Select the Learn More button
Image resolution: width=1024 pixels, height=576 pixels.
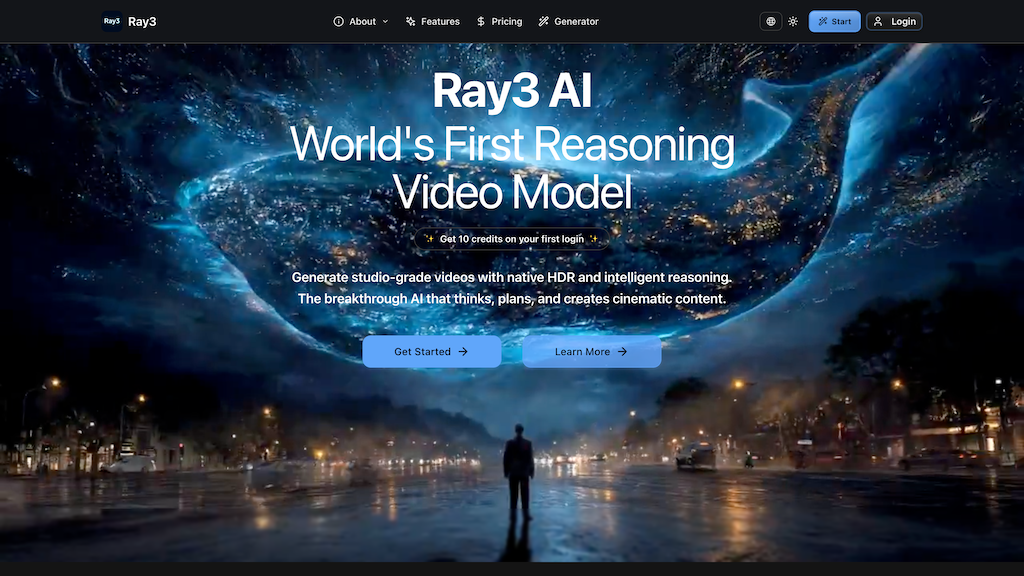(x=591, y=352)
